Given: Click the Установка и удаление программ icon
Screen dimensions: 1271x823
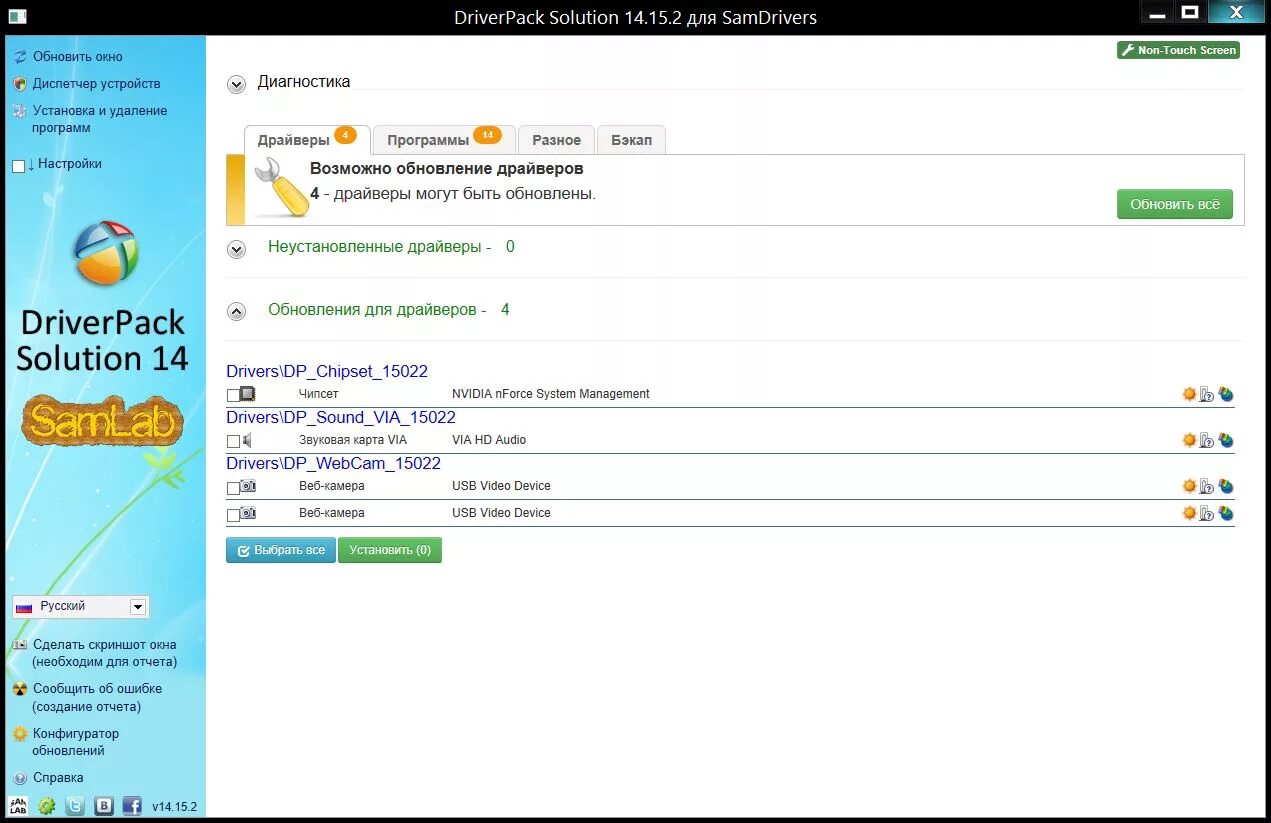Looking at the screenshot, I should pyautogui.click(x=20, y=111).
